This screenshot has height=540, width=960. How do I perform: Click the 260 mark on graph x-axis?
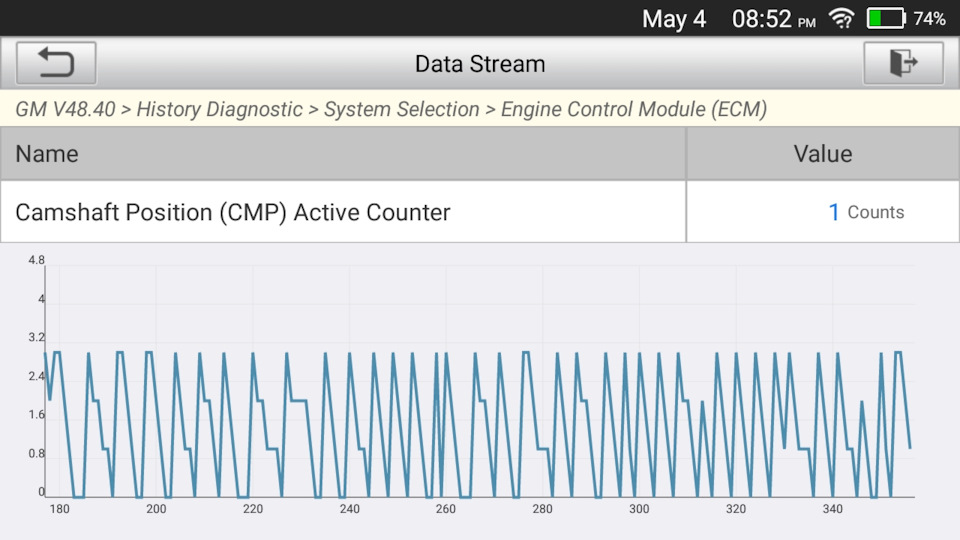pyautogui.click(x=446, y=509)
